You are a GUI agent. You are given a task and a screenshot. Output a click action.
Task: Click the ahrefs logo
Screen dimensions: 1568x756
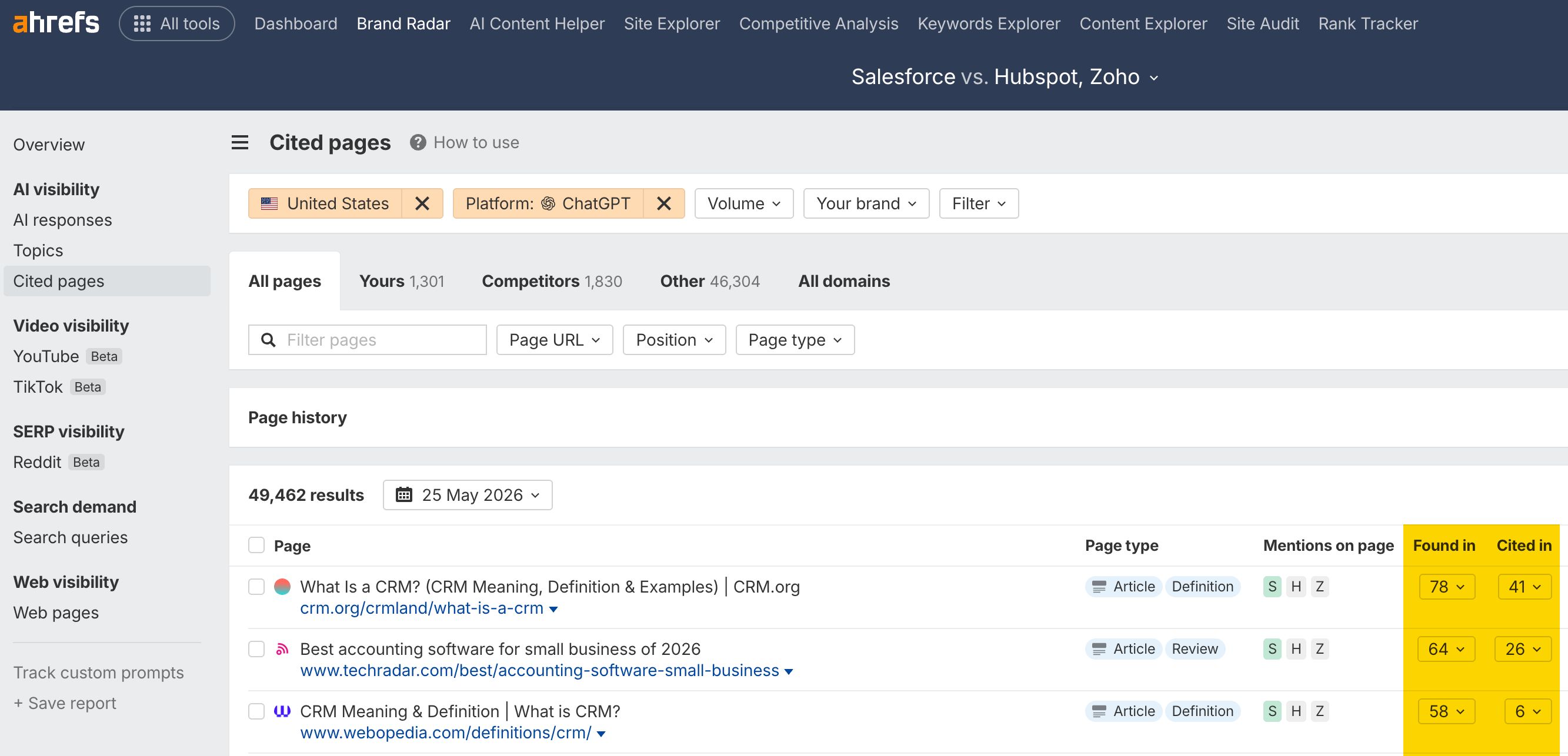pos(56,23)
